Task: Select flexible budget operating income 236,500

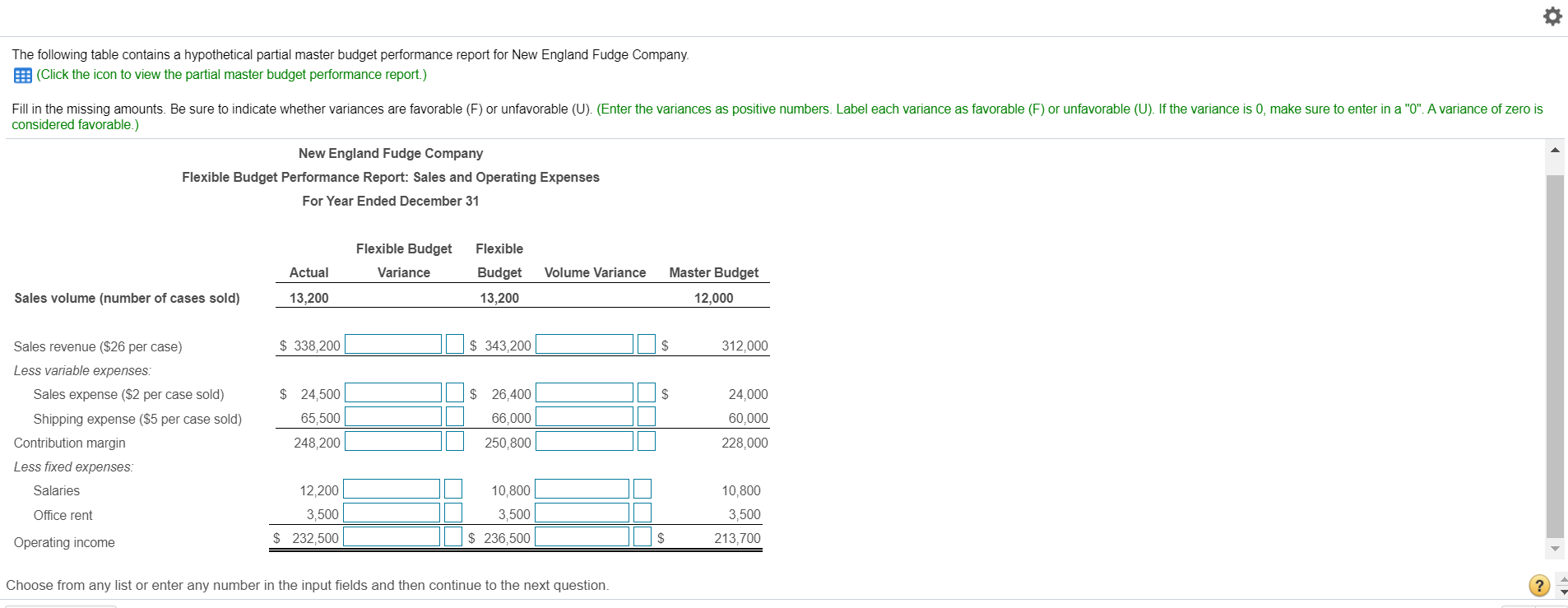Action: tap(507, 538)
